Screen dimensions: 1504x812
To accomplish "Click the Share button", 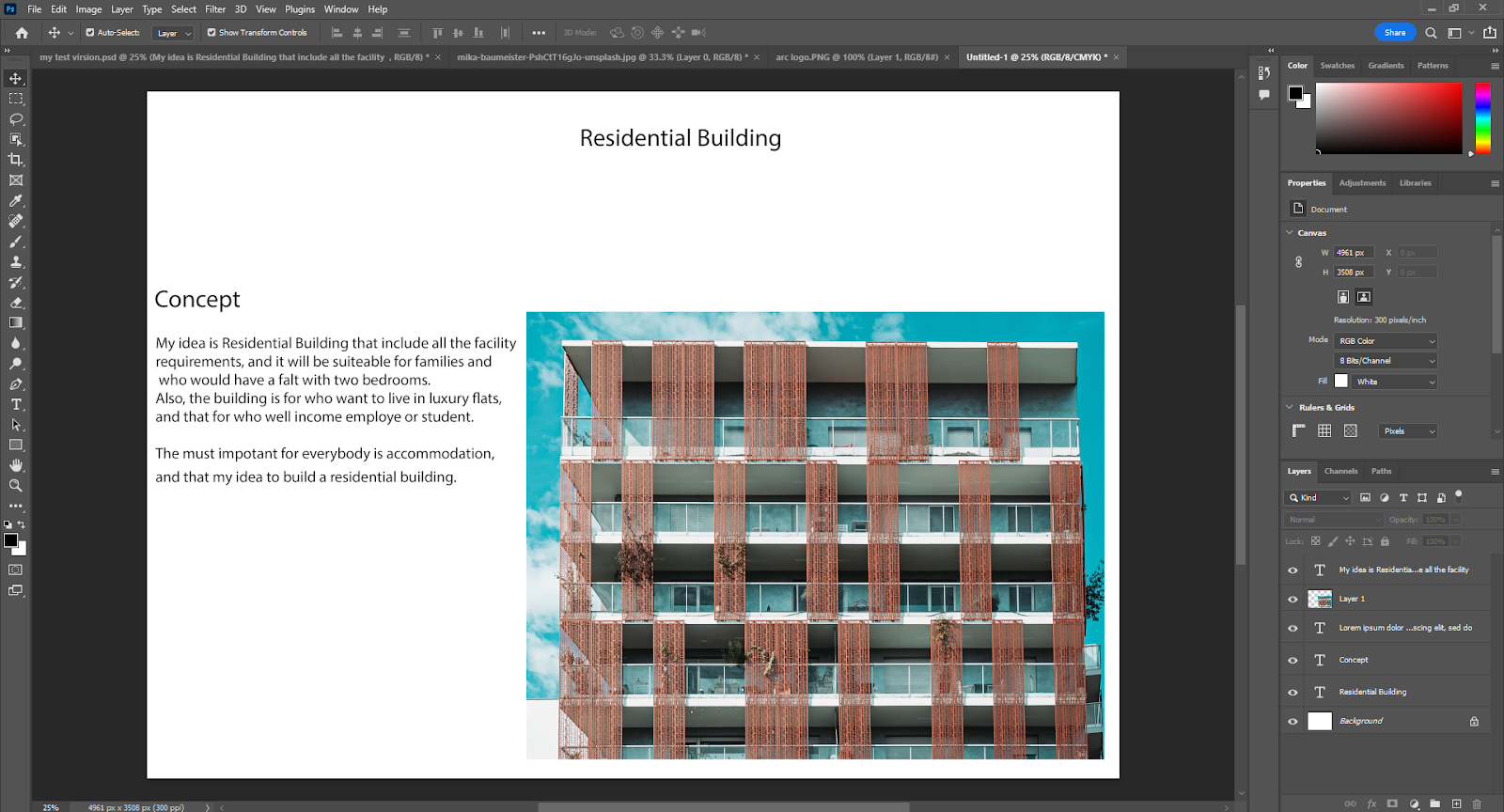I will pyautogui.click(x=1395, y=33).
